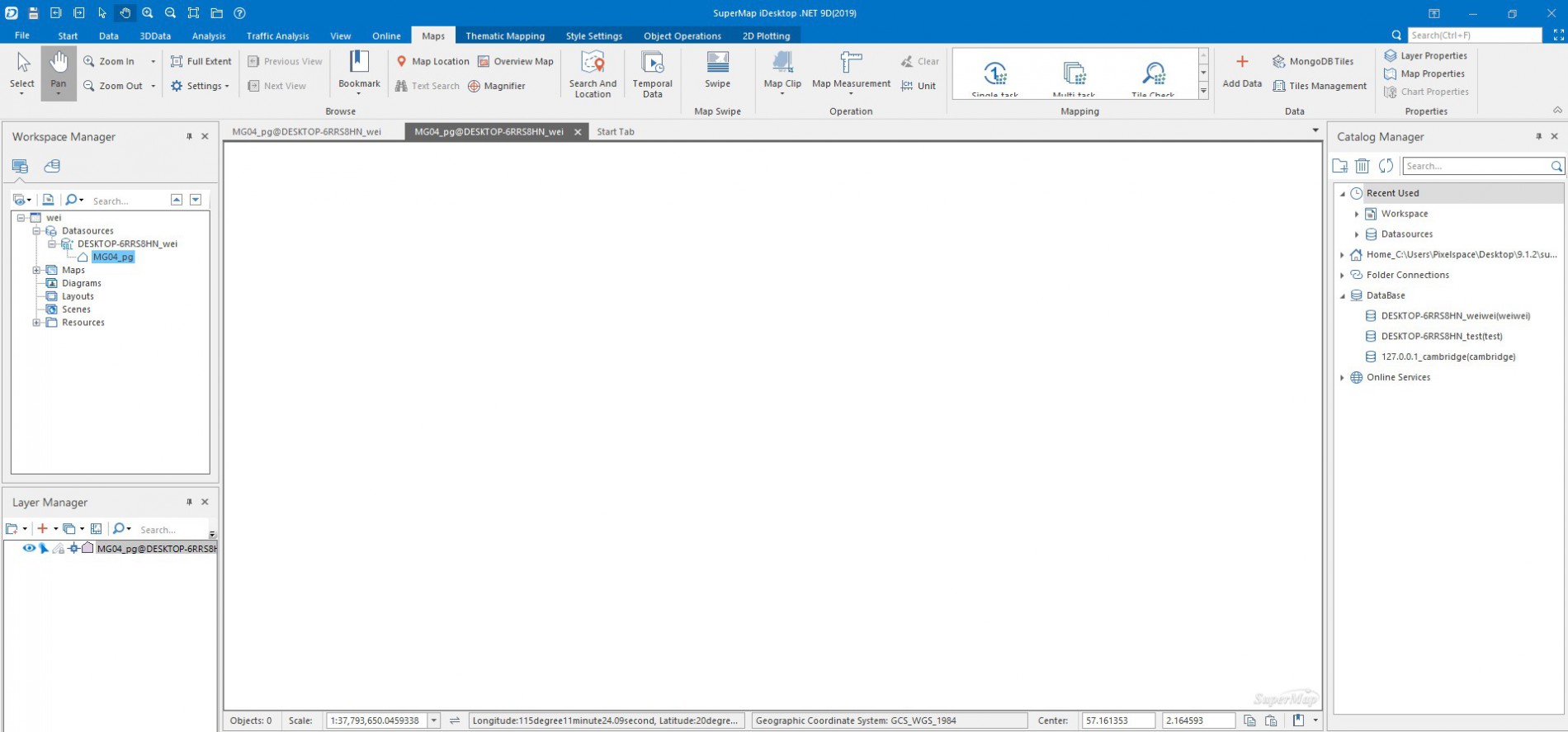Open the help question mark icon
Screen dimensions: 1568x732
239,13
